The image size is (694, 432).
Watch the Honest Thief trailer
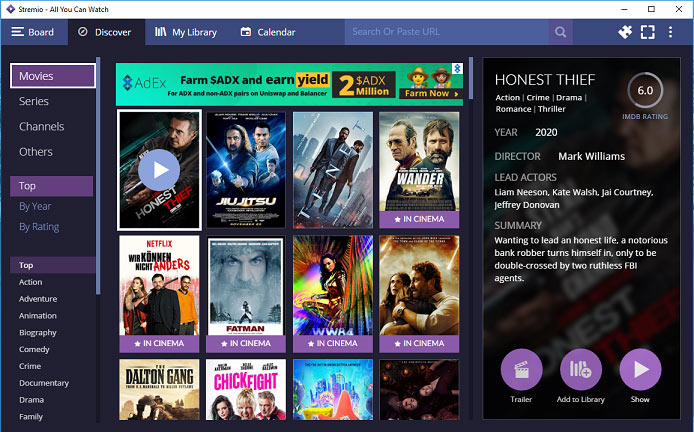click(x=521, y=370)
